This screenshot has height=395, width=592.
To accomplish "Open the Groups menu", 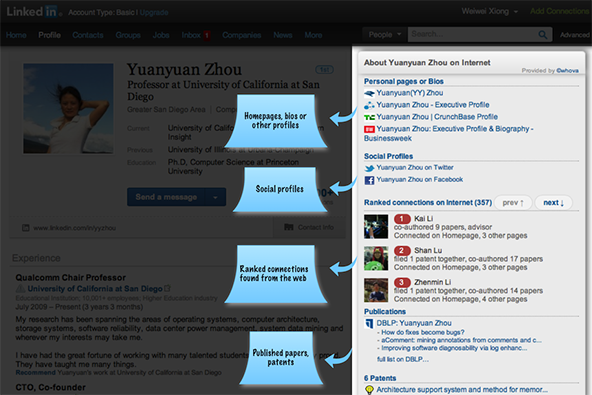I will [x=128, y=35].
